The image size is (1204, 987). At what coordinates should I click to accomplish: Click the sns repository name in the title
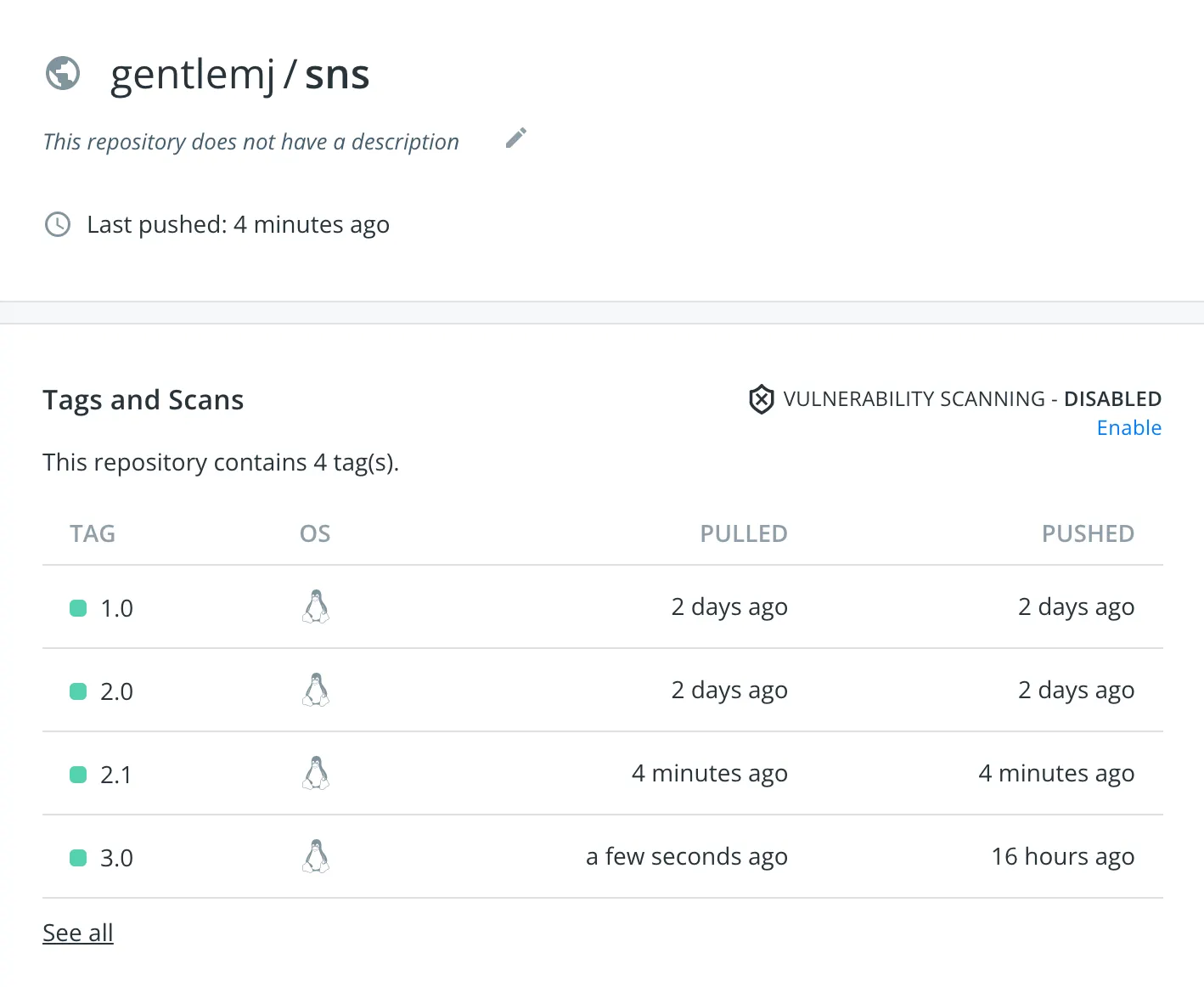pyautogui.click(x=337, y=75)
